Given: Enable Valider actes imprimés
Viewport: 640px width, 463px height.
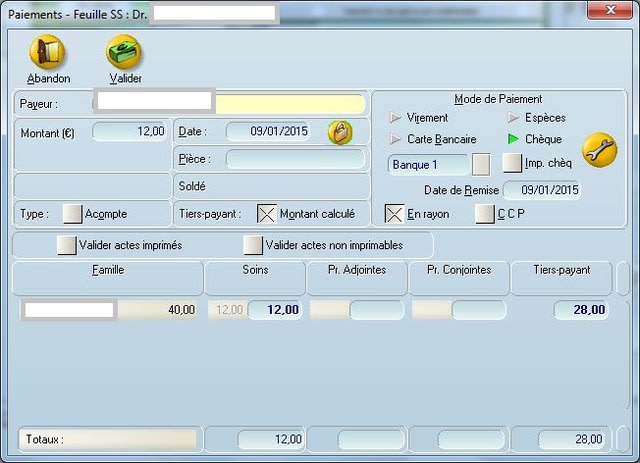Looking at the screenshot, I should pos(67,245).
